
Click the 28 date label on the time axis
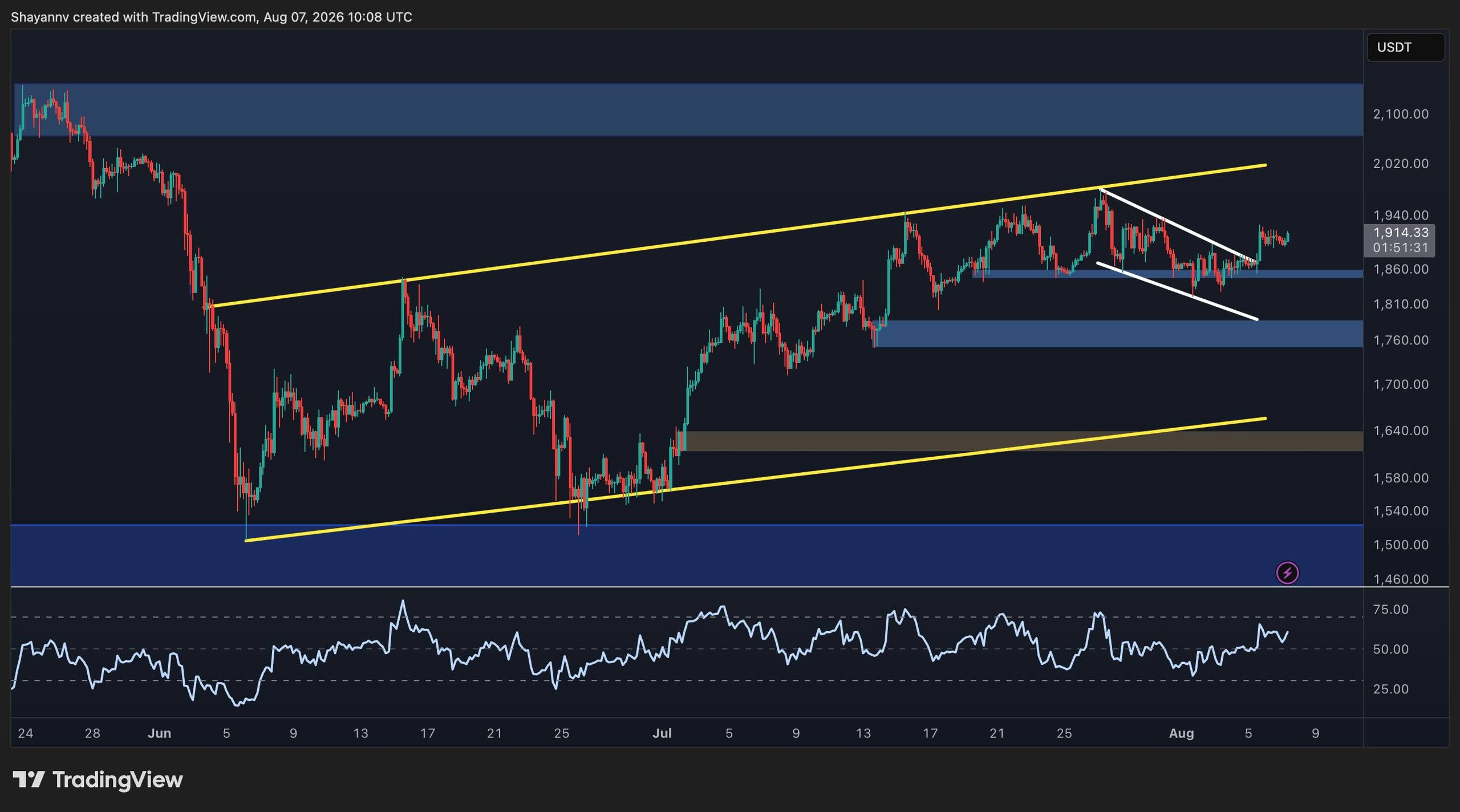92,733
